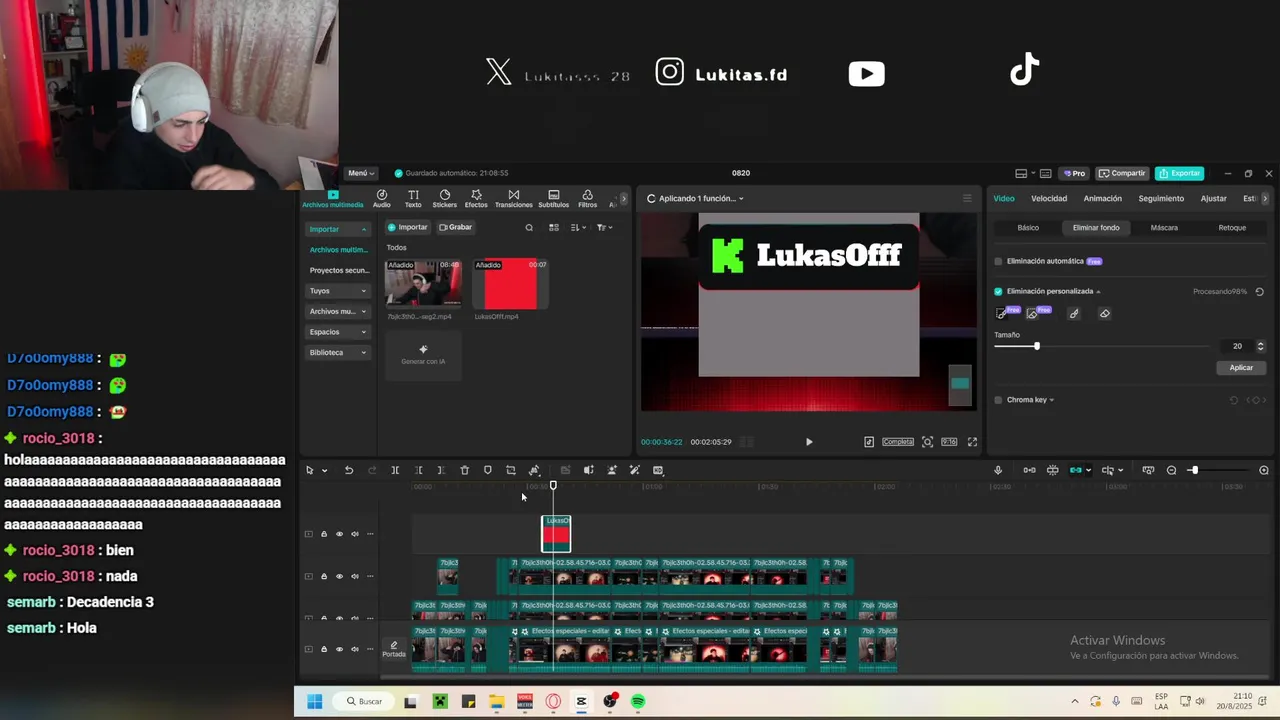The height and width of the screenshot is (720, 1280).
Task: Open the Opera browser taskbar icon
Action: (553, 702)
